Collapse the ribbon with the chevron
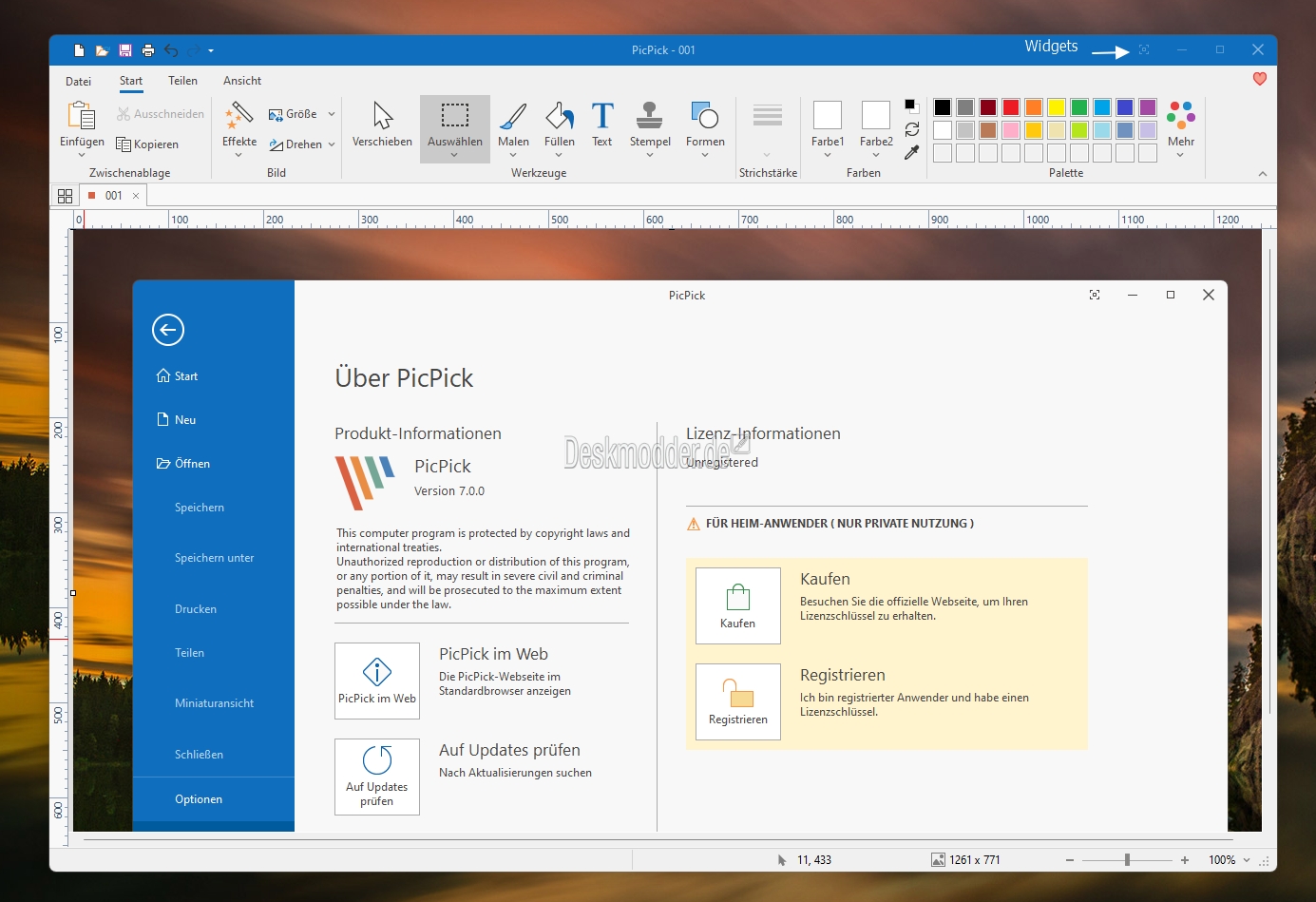 [1262, 174]
